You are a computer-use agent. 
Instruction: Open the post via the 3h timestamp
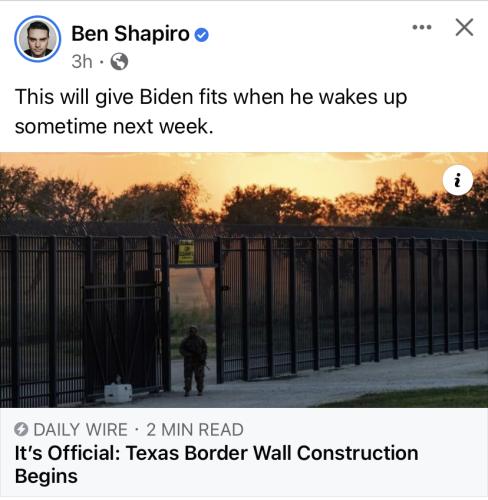point(82,61)
